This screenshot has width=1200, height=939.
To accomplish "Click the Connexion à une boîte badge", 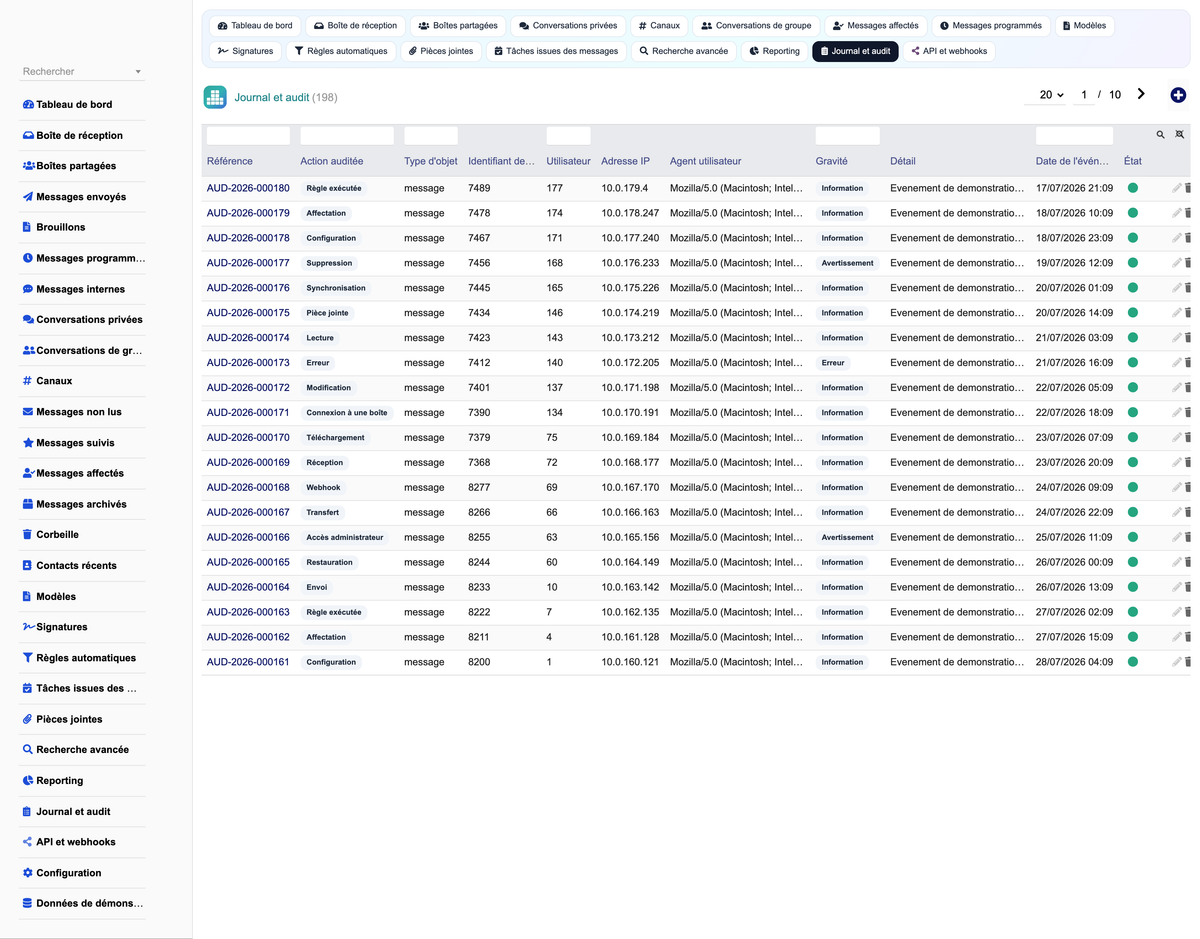I will pos(347,413).
